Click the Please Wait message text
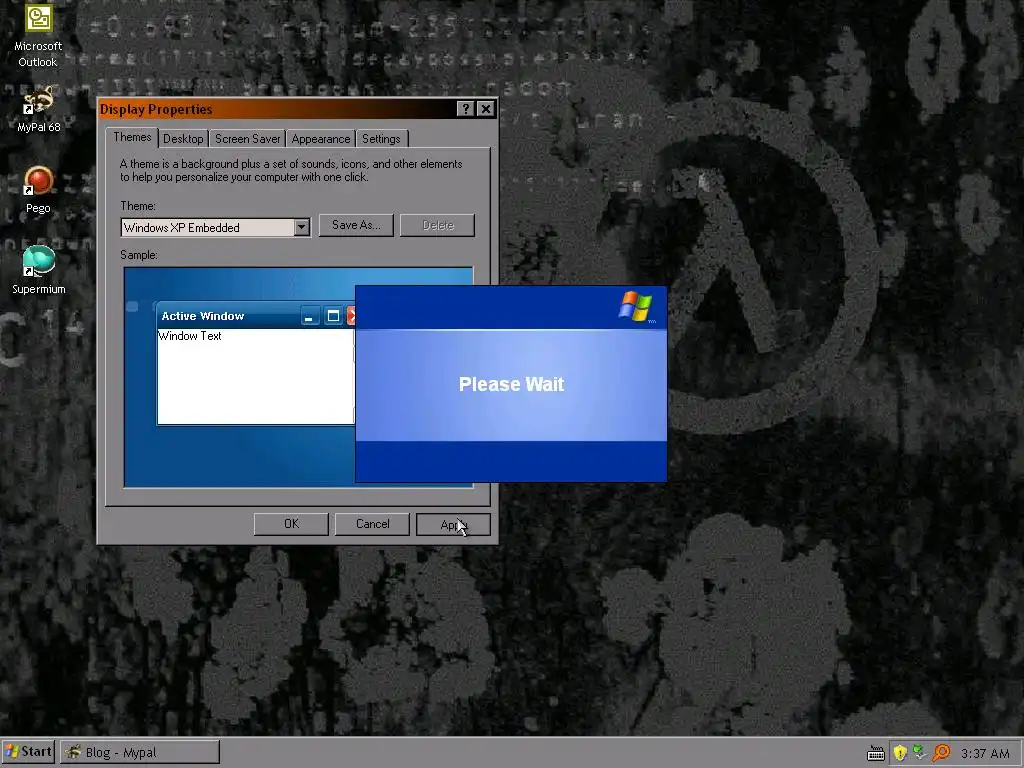The width and height of the screenshot is (1024, 768). pyautogui.click(x=511, y=384)
